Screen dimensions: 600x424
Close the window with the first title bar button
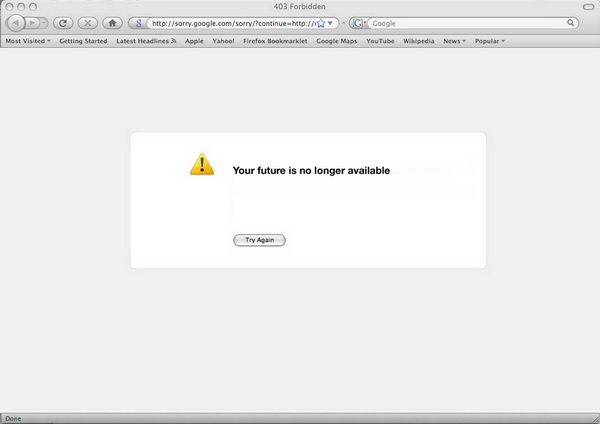pos(10,7)
